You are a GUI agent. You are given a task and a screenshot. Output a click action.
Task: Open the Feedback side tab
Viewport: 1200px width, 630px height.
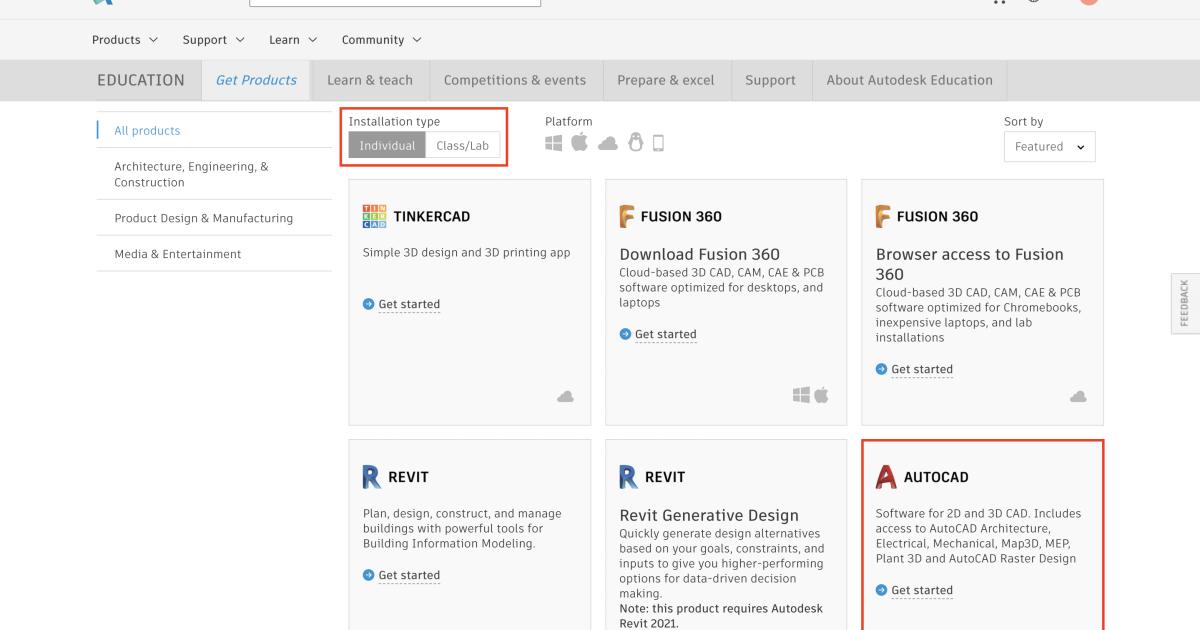coord(1185,302)
